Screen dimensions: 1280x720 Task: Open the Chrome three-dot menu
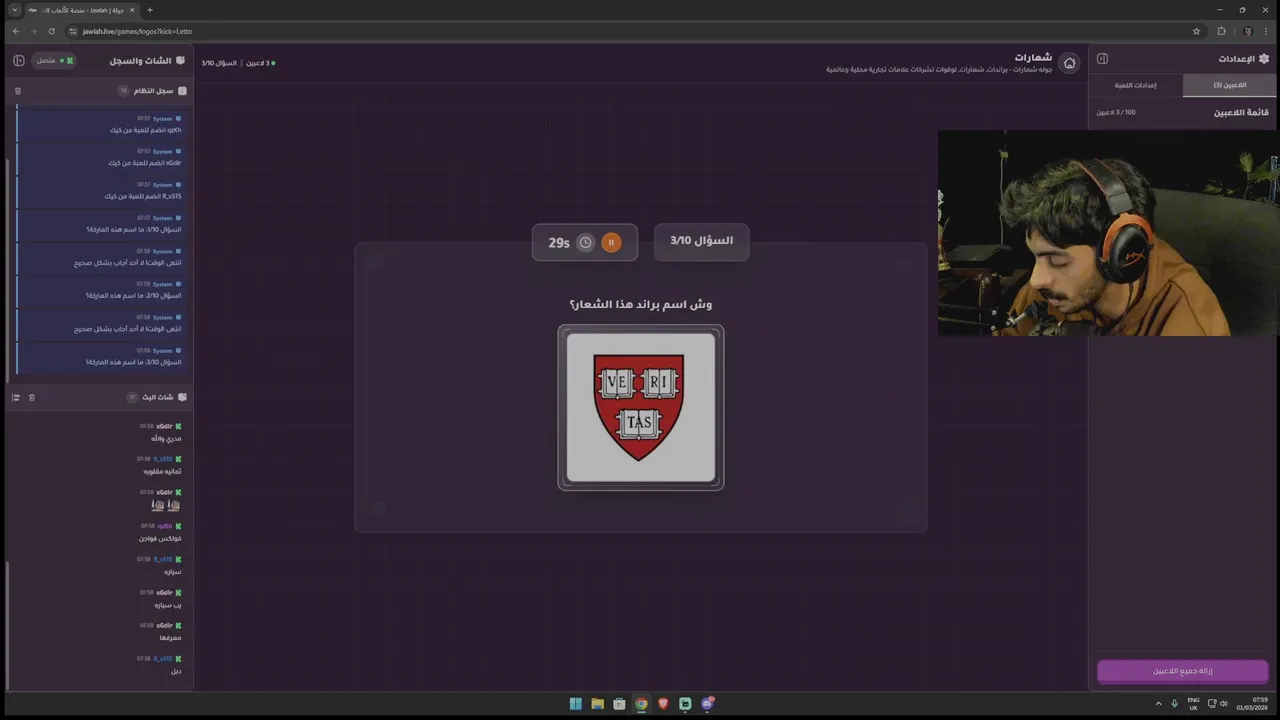pos(1267,31)
